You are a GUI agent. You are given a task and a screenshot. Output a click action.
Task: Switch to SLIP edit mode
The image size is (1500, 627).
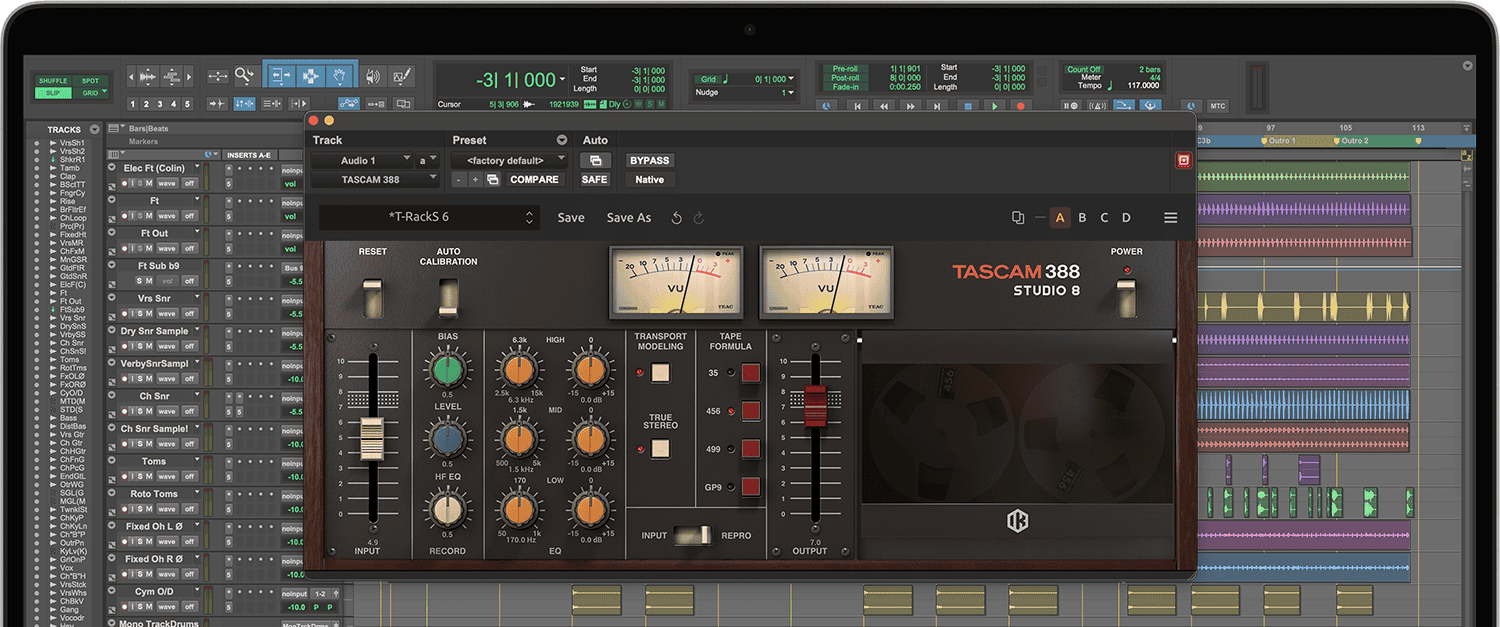click(x=52, y=91)
